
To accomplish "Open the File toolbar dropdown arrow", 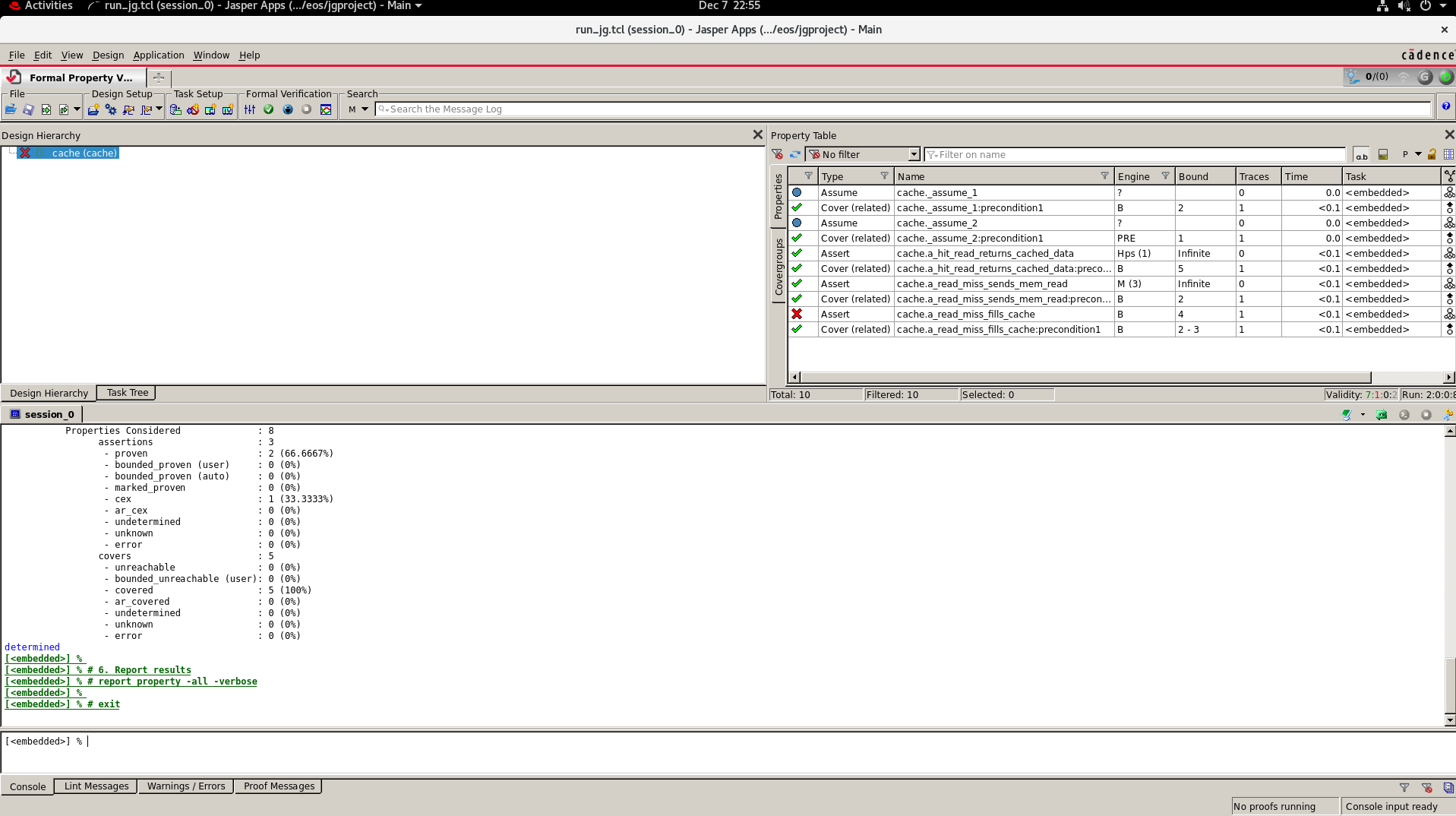I will click(77, 109).
